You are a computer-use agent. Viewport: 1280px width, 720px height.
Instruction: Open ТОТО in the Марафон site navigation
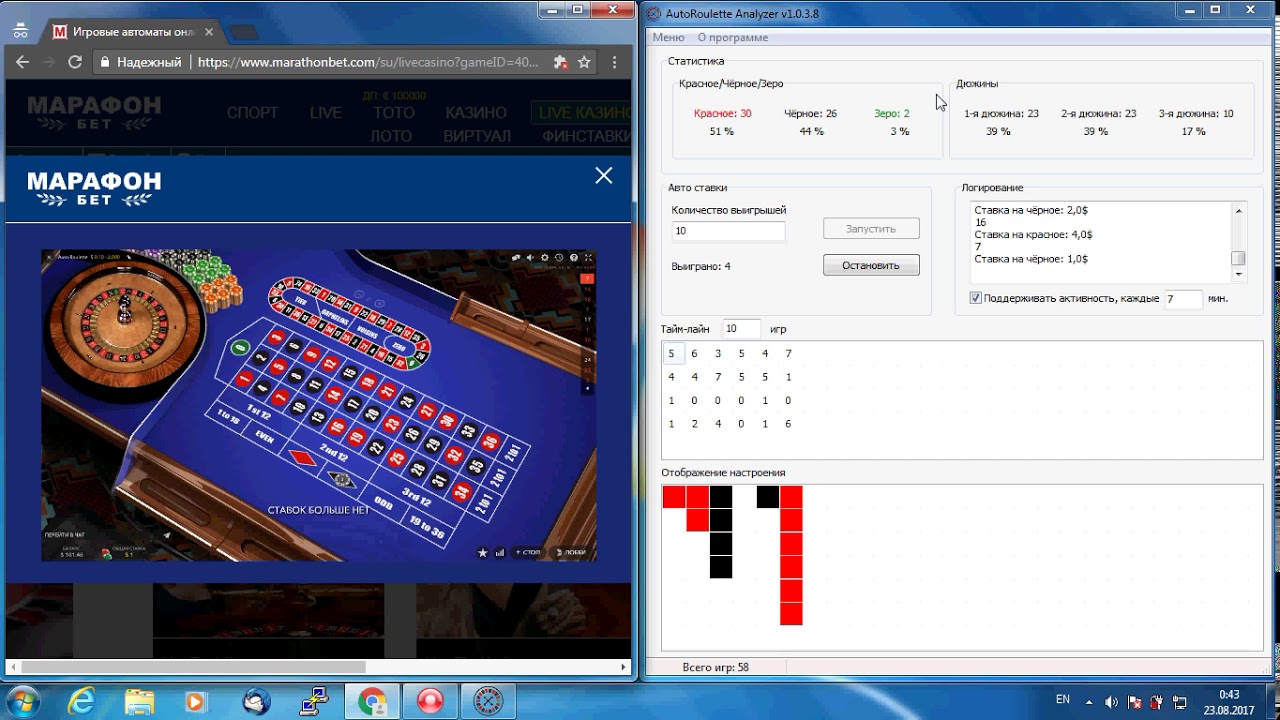[x=394, y=112]
